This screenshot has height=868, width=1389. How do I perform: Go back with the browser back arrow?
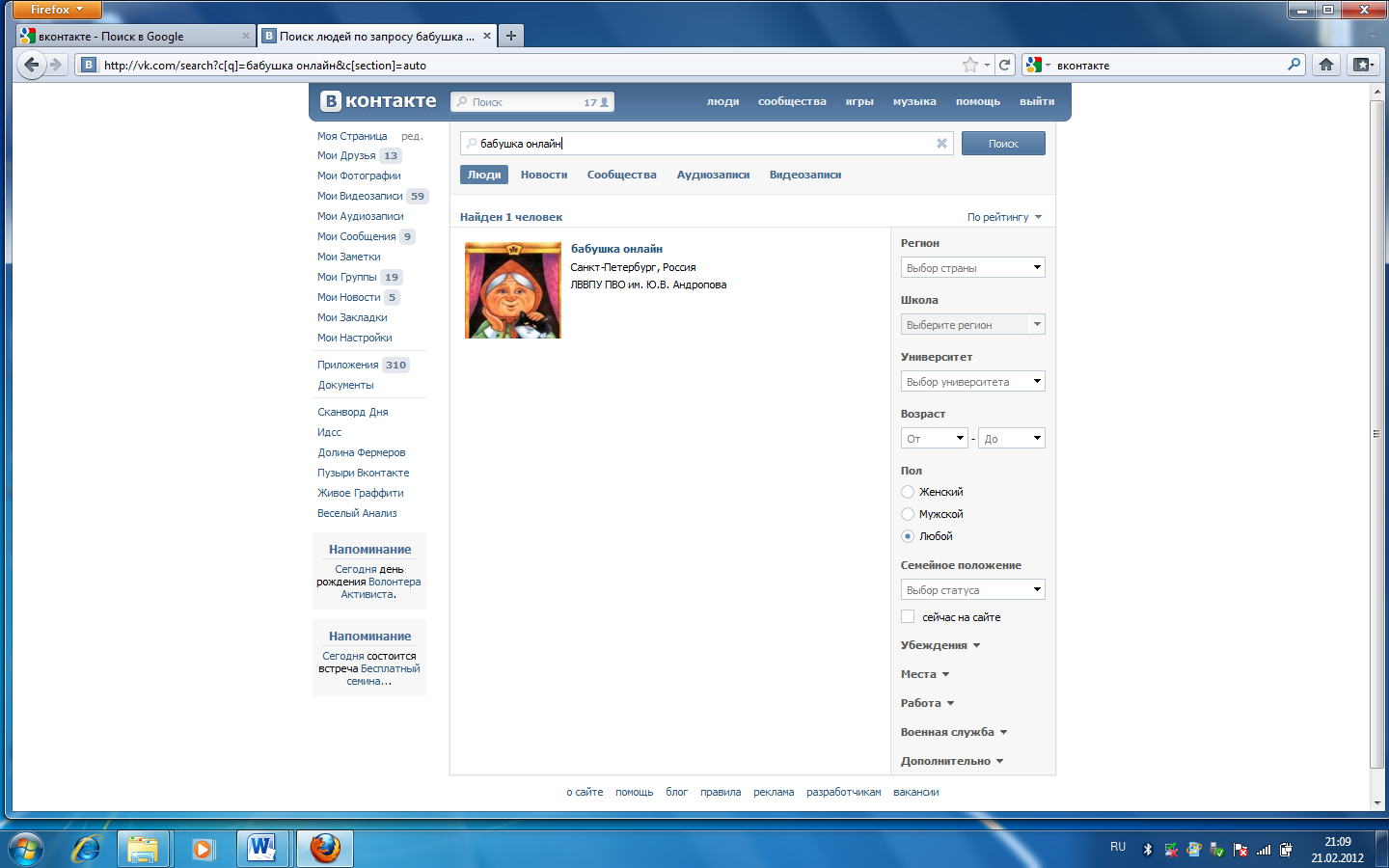click(x=32, y=65)
